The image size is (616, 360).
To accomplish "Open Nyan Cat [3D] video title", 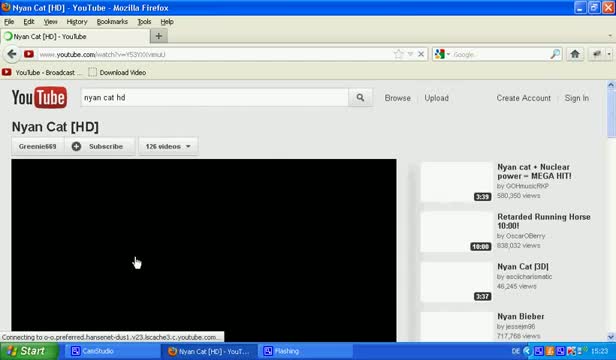I will pyautogui.click(x=523, y=266).
